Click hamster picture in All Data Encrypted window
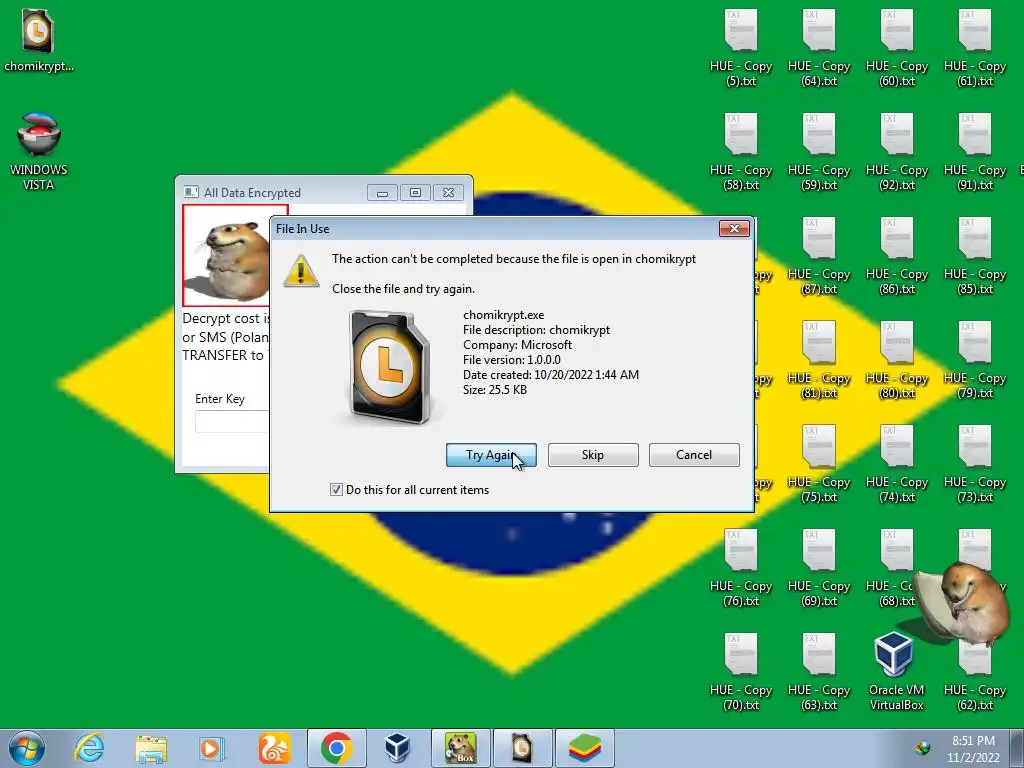Screen dimensions: 1024x768 (227, 255)
